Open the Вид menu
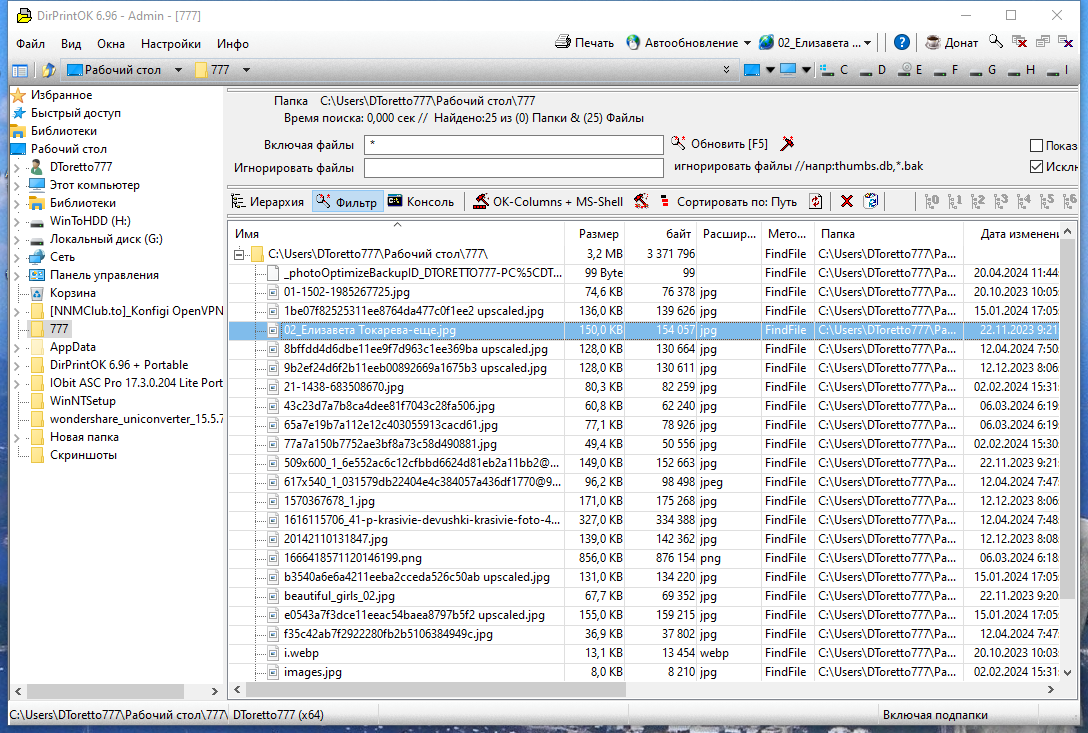Viewport: 1088px width, 733px height. point(71,44)
